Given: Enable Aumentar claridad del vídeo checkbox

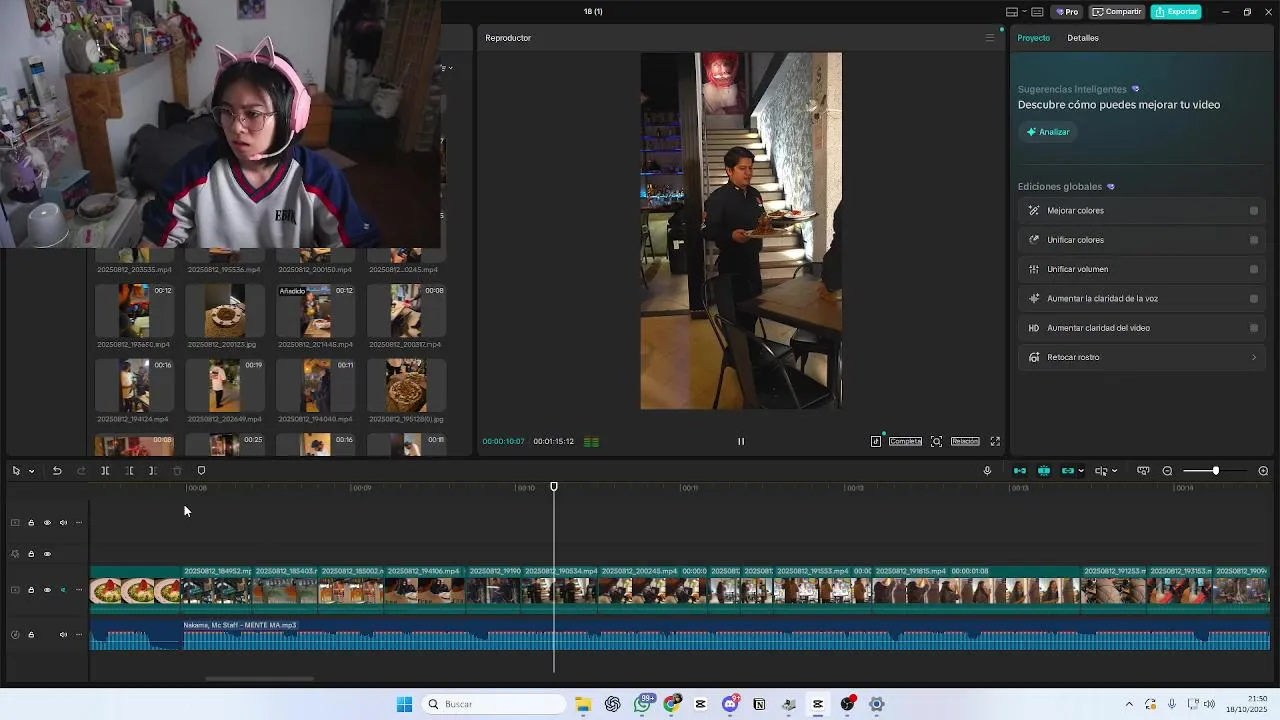Looking at the screenshot, I should pos(1254,328).
